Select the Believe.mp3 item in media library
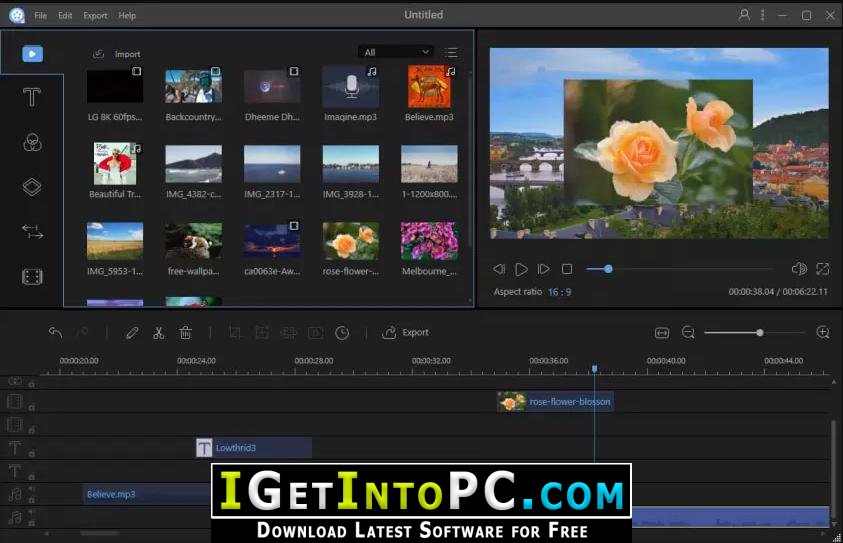The width and height of the screenshot is (843, 543). [x=429, y=87]
